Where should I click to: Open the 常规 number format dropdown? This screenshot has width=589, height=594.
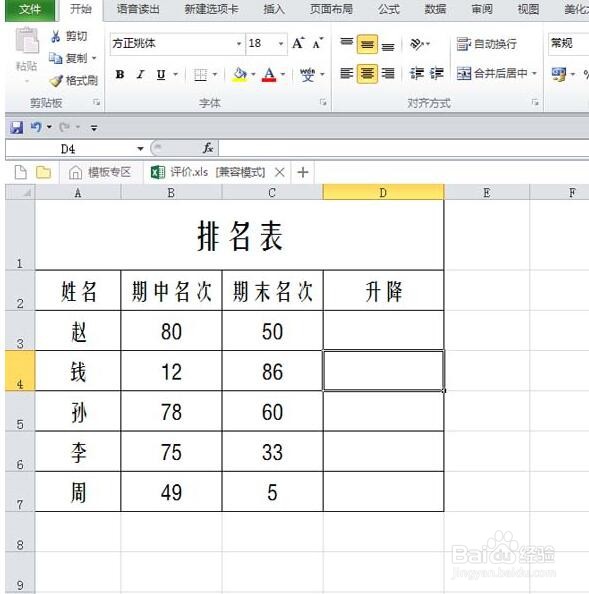coord(569,44)
